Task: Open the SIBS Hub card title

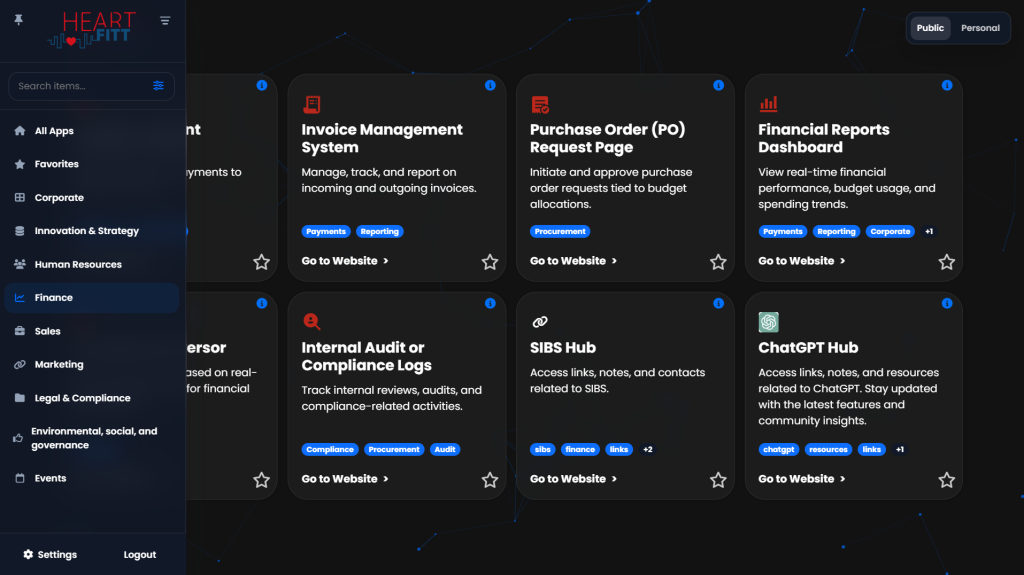Action: click(x=563, y=348)
